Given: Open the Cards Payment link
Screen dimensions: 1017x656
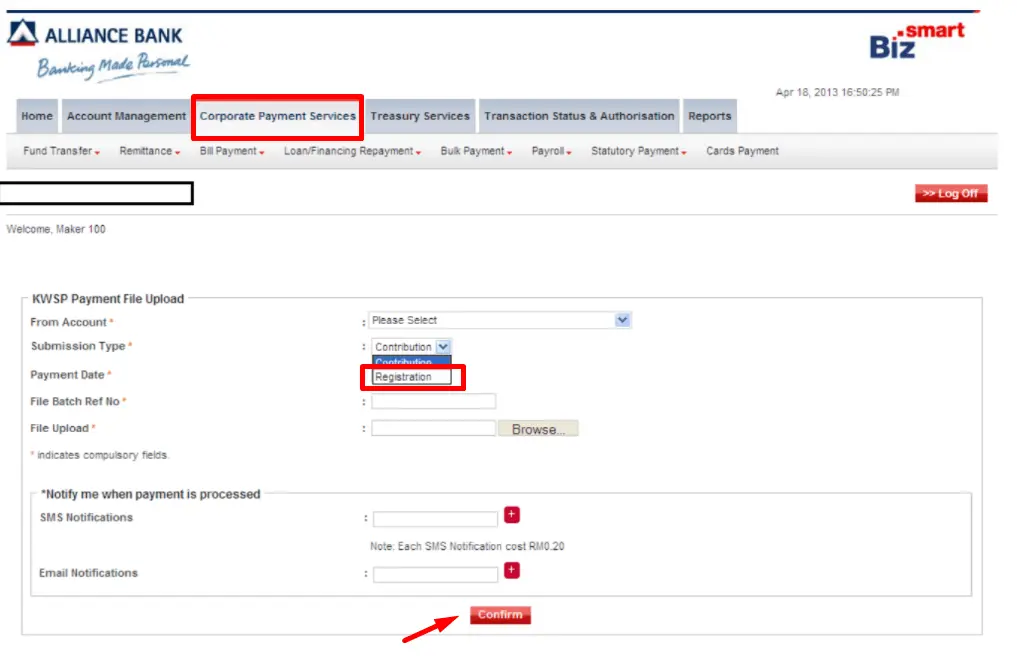Looking at the screenshot, I should [x=742, y=151].
